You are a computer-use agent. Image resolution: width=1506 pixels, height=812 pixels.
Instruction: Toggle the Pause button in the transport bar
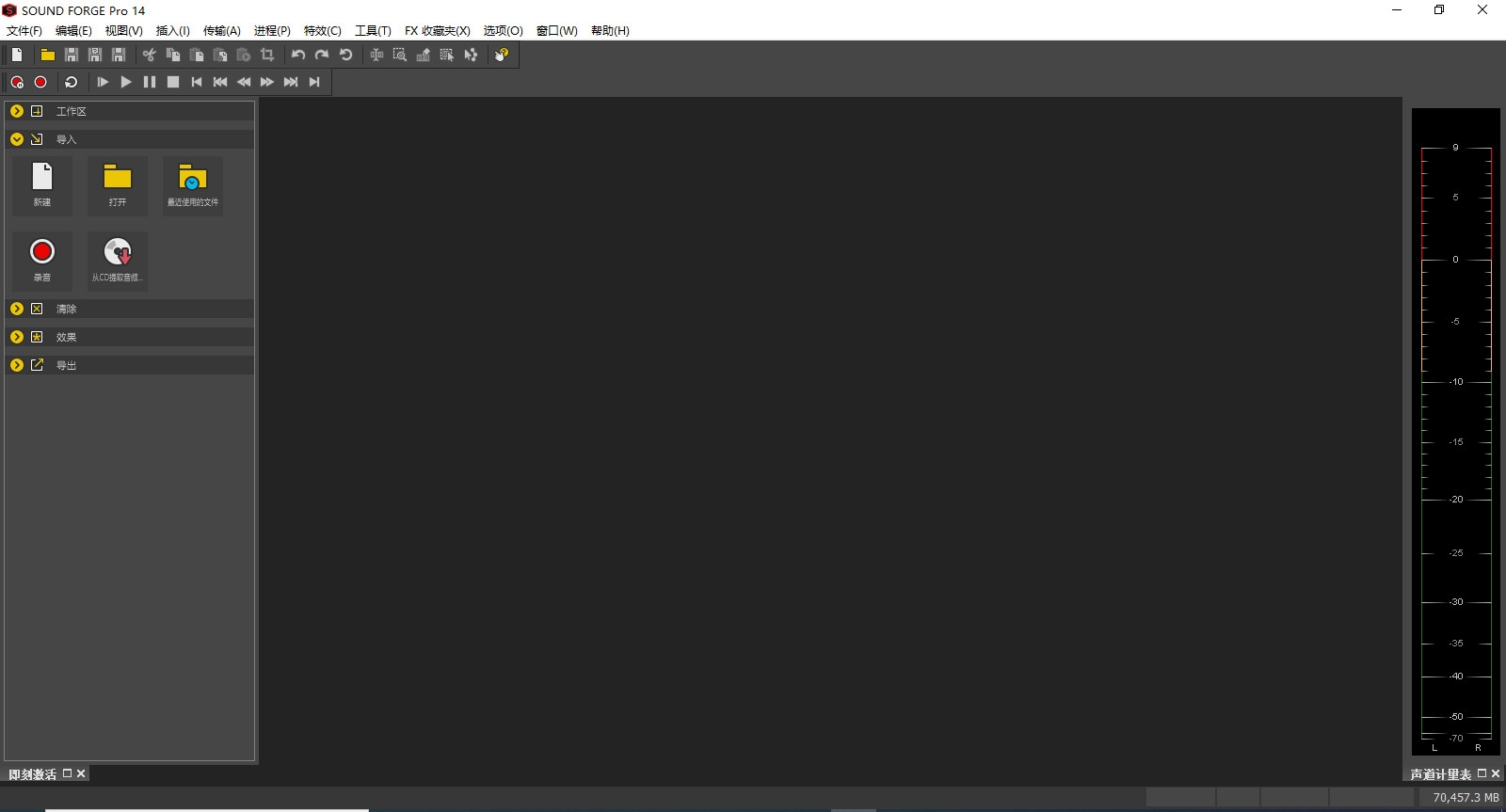150,82
